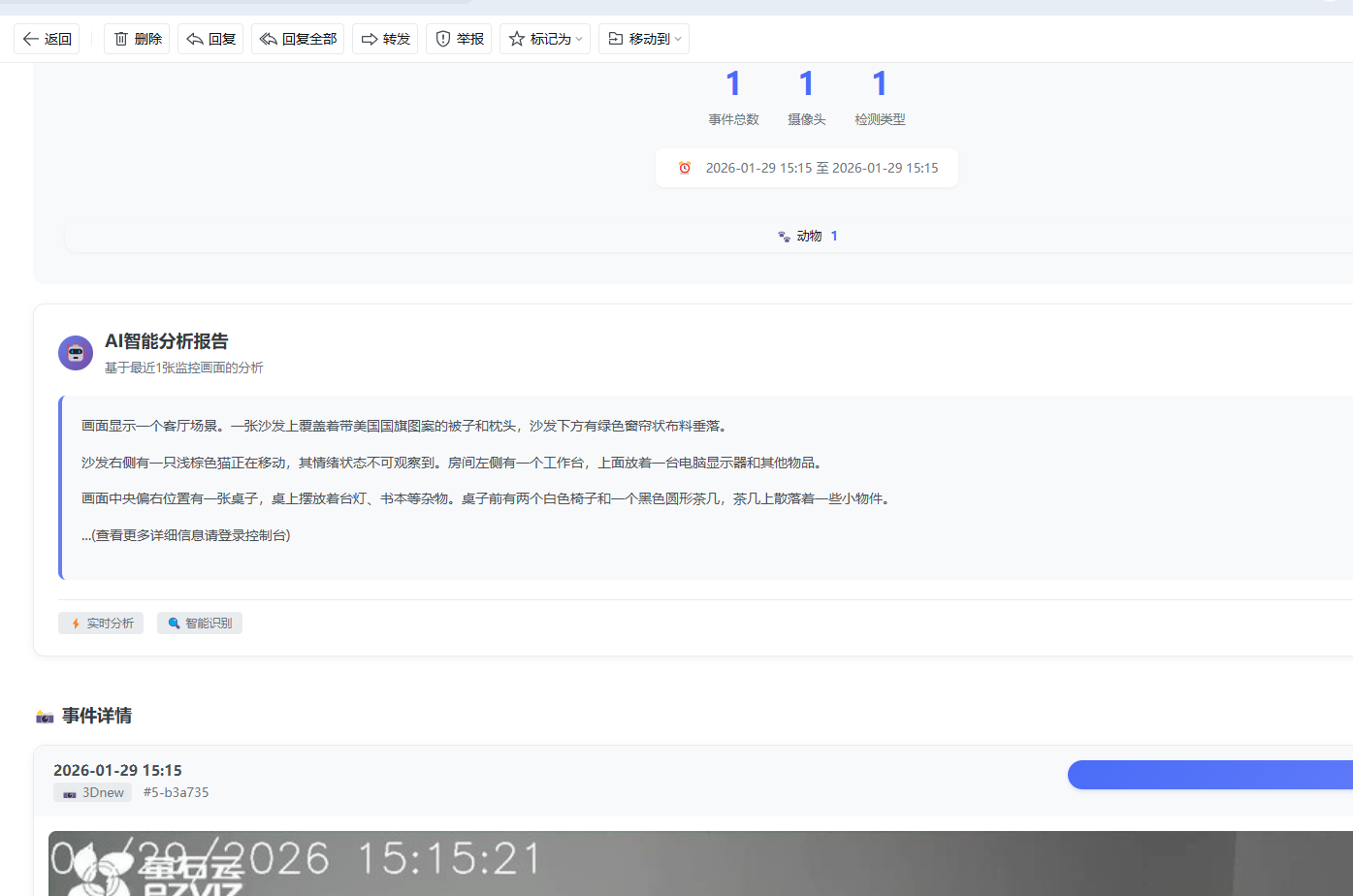This screenshot has width=1353, height=896.
Task: Delete this email with 删除
Action: point(137,39)
